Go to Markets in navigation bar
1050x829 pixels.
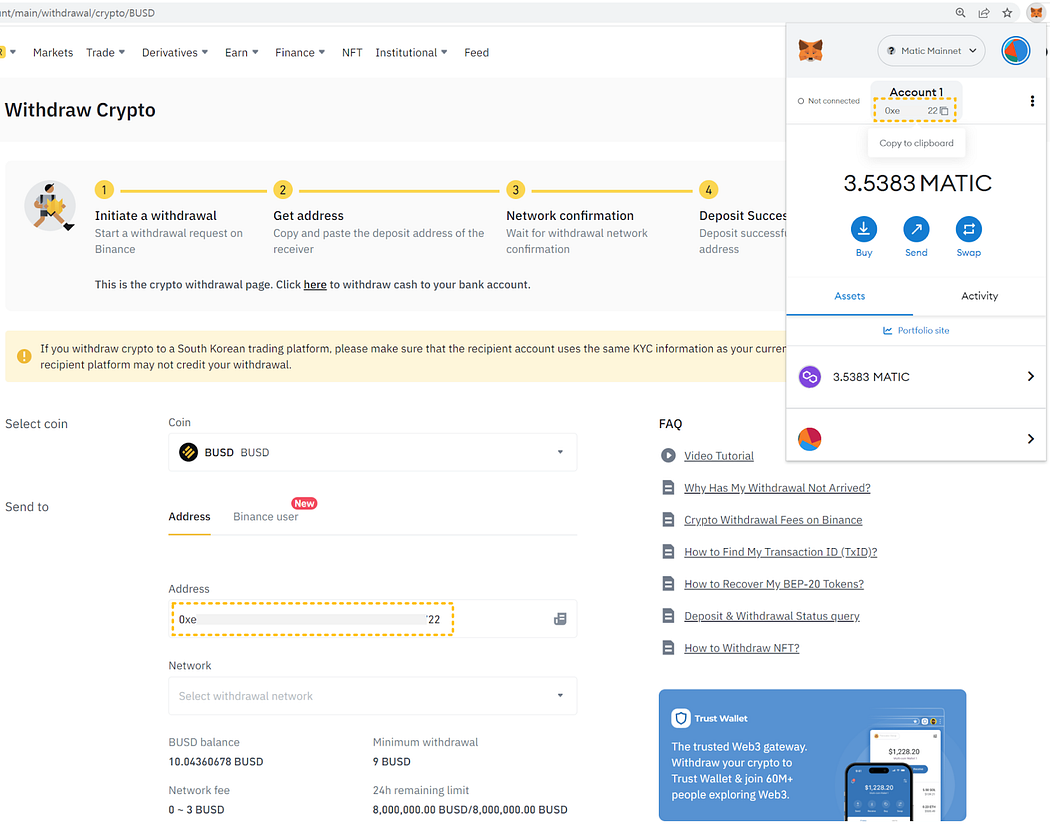[x=53, y=52]
